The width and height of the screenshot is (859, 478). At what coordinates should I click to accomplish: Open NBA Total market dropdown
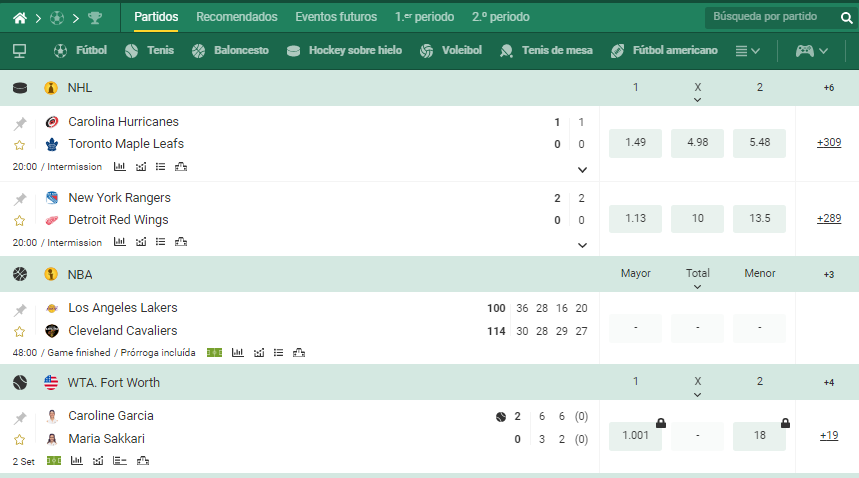click(697, 287)
